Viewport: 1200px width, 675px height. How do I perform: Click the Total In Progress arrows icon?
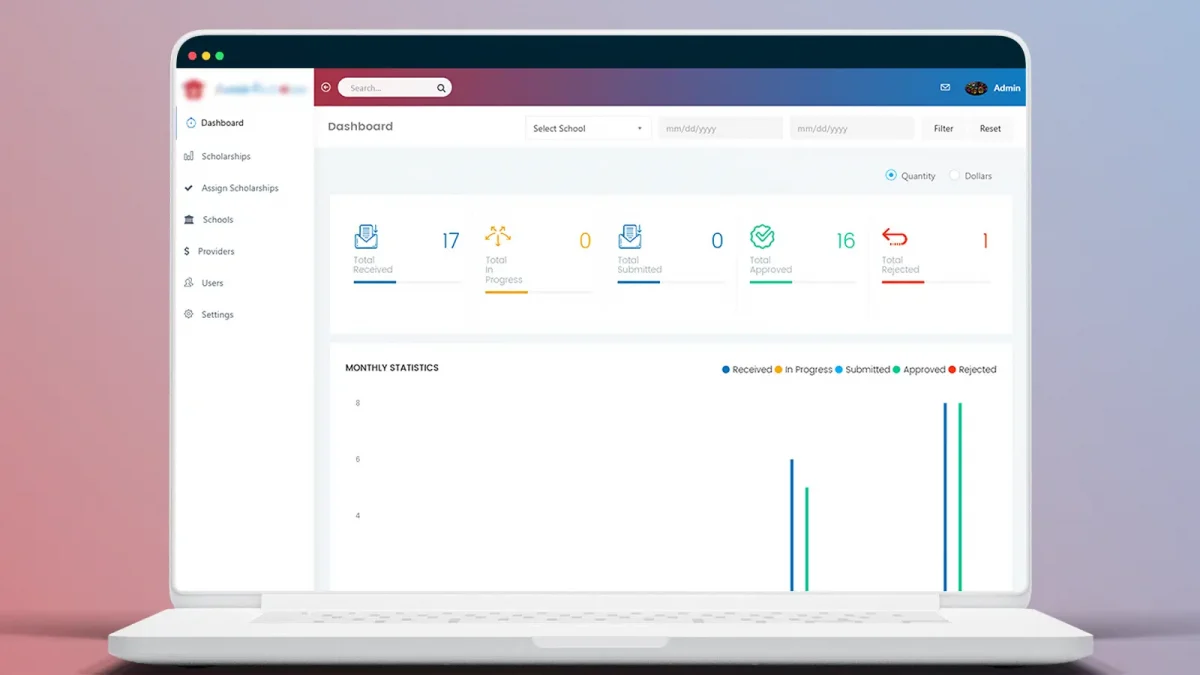(x=498, y=236)
